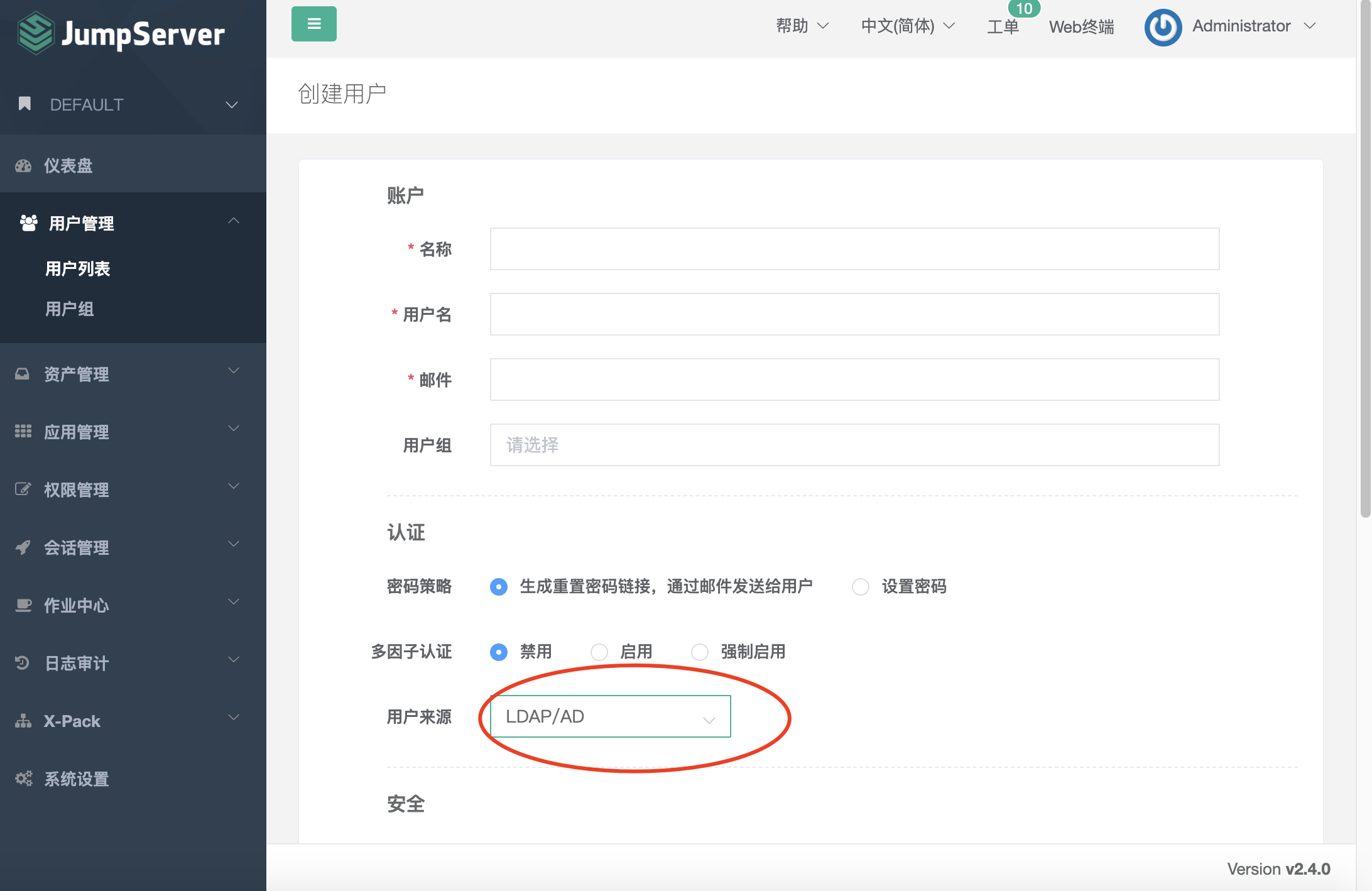1372x891 pixels.
Task: Click the session management rocket icon
Action: (23, 547)
